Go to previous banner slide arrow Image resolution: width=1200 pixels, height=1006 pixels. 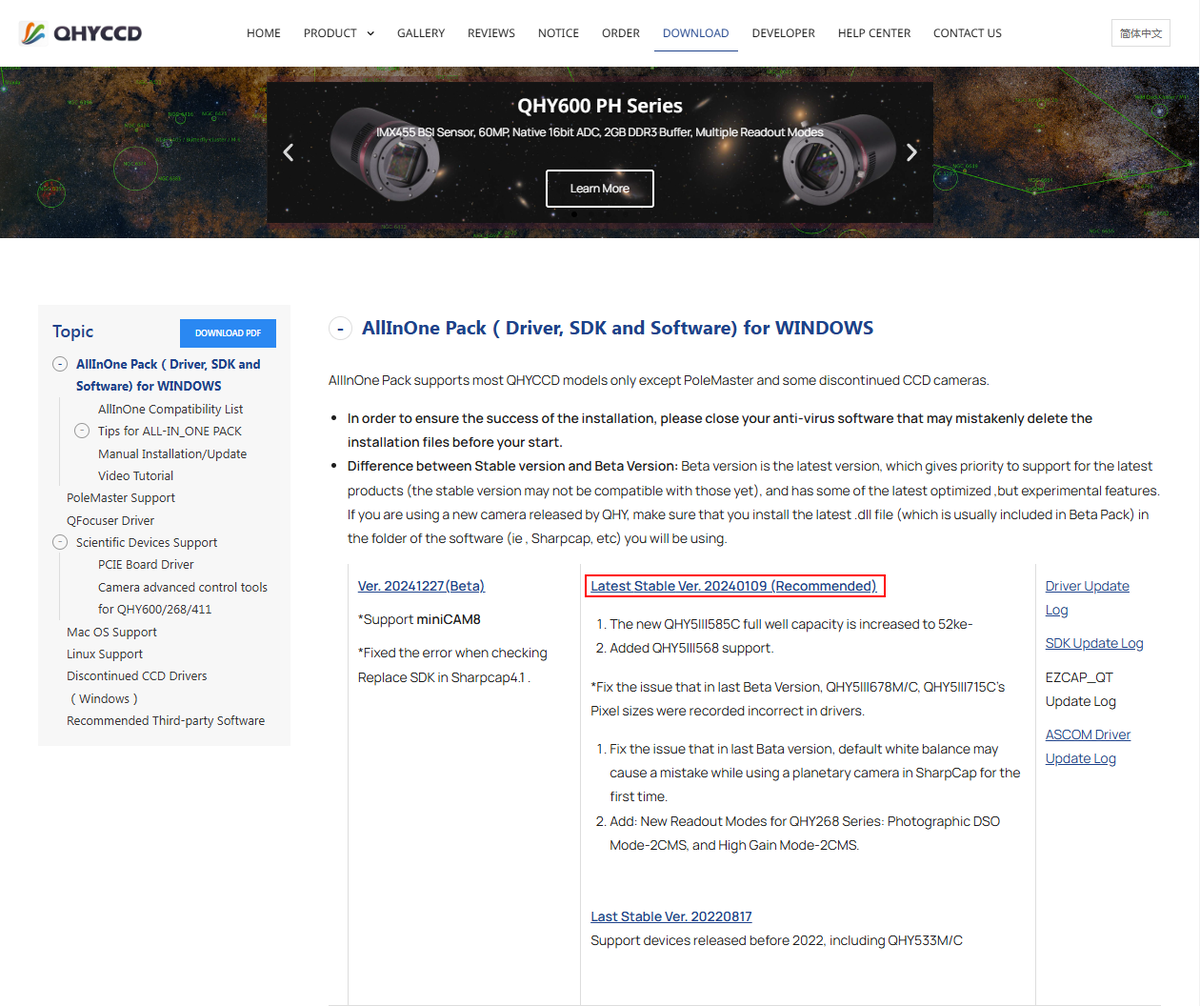pyautogui.click(x=288, y=153)
